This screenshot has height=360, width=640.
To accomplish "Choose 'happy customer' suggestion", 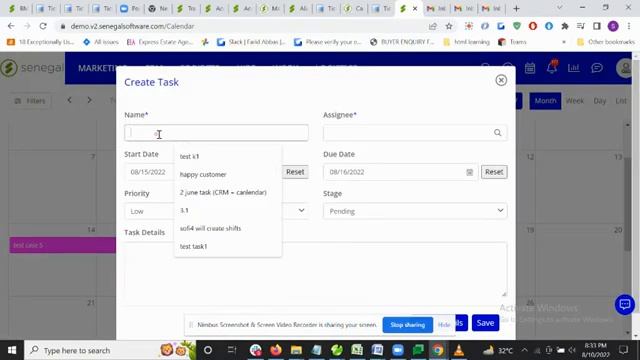I will pyautogui.click(x=203, y=174).
